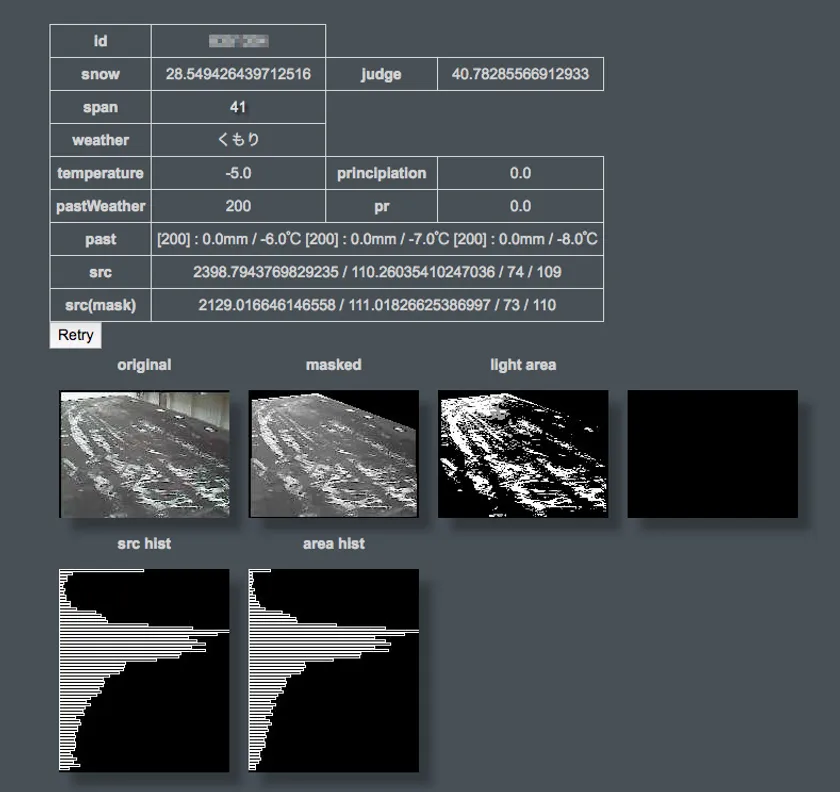Click the Retry button
840x792 pixels.
click(75, 335)
